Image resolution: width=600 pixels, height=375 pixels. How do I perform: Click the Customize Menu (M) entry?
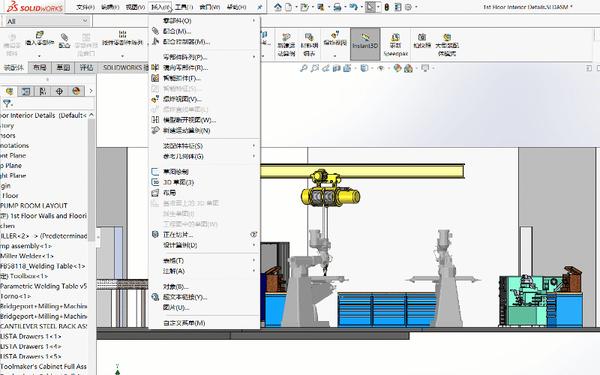[184, 323]
